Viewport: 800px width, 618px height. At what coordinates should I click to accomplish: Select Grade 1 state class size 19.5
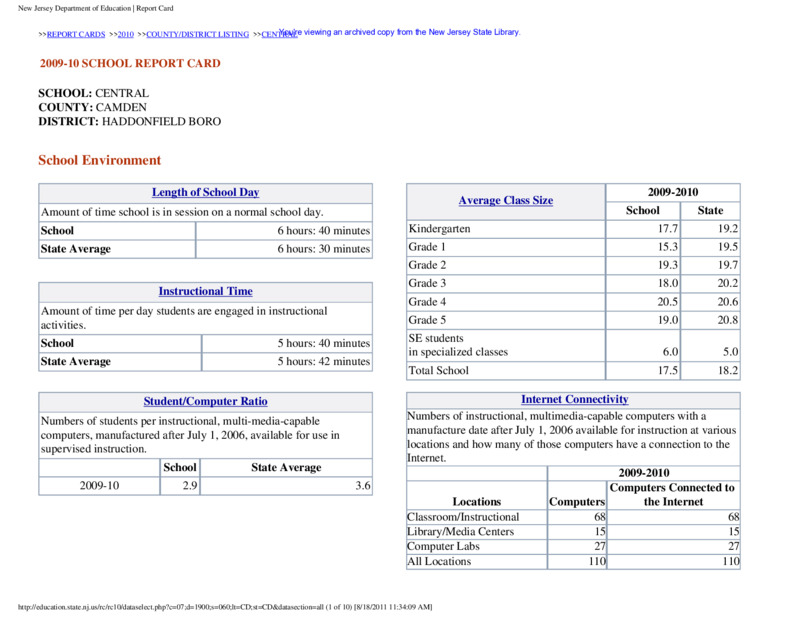(x=728, y=247)
